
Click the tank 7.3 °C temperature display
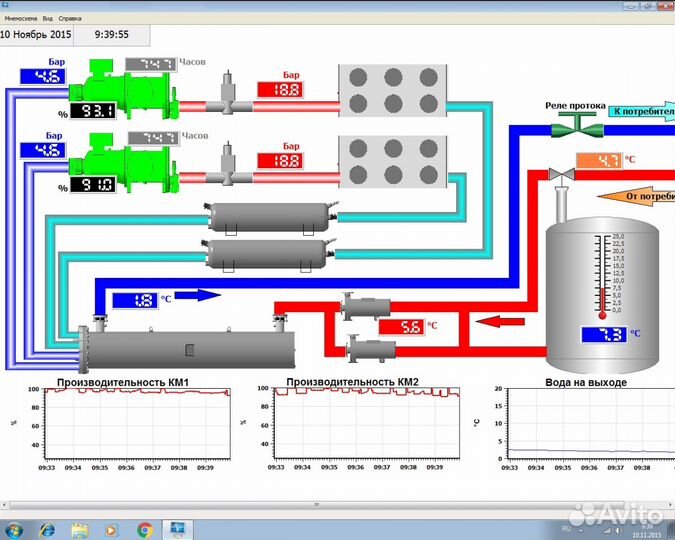click(x=602, y=335)
